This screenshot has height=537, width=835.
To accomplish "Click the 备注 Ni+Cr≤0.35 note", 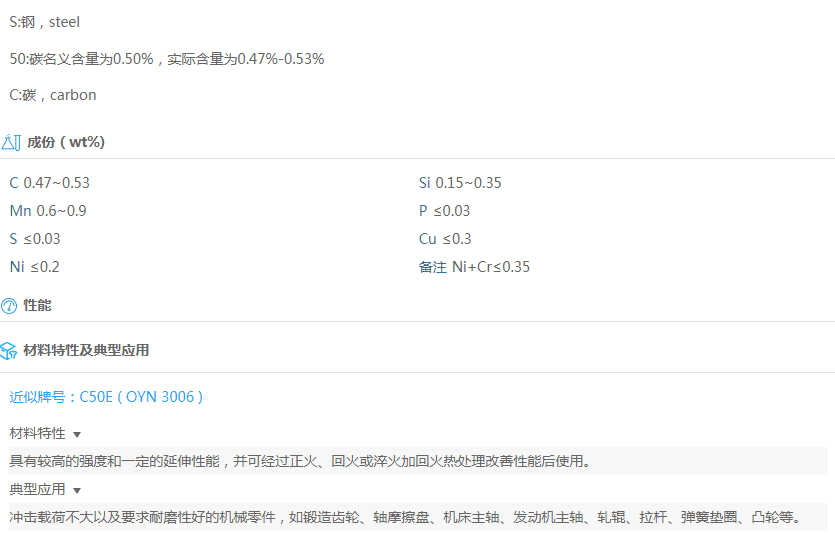I will point(474,267).
